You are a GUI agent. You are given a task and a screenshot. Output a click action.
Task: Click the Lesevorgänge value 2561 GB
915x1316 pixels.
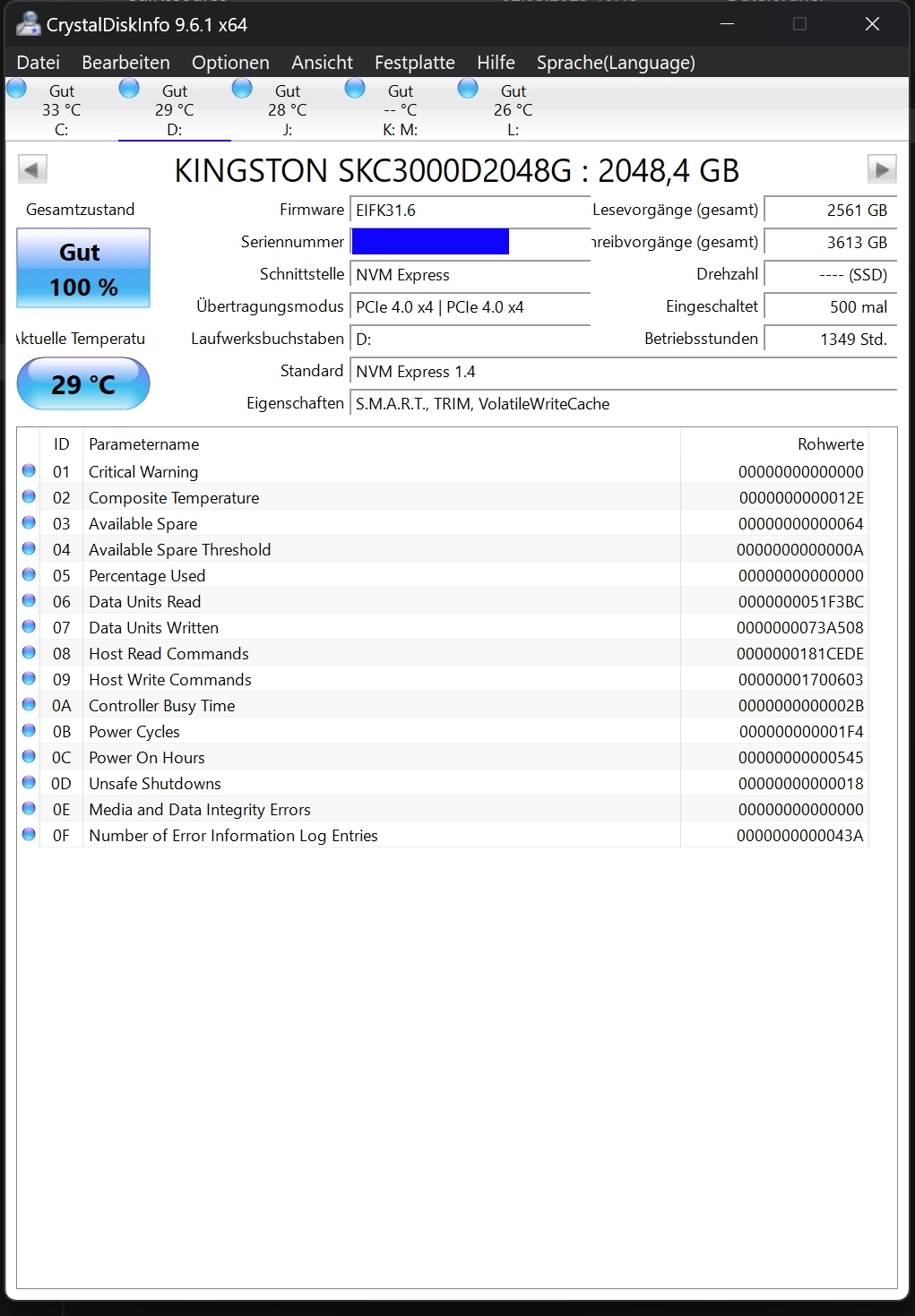[x=830, y=211]
